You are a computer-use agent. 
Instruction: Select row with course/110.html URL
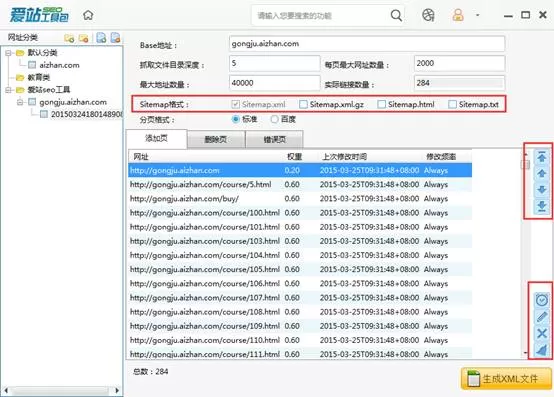[300, 340]
